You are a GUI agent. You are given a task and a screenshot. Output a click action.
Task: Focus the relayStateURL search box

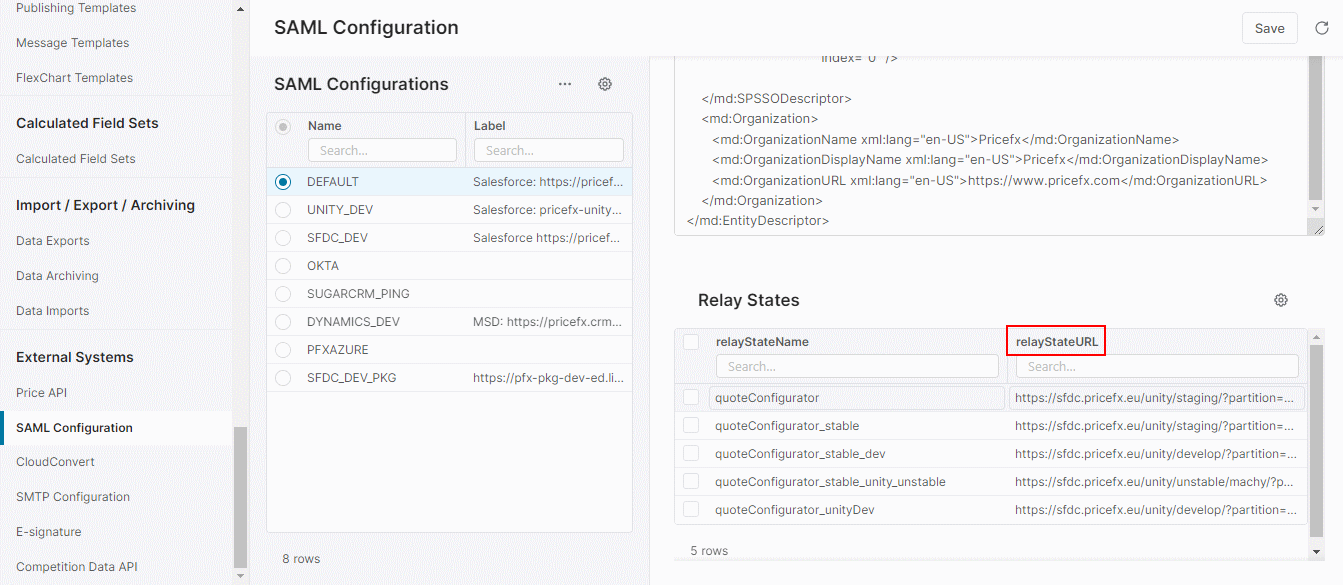1156,366
